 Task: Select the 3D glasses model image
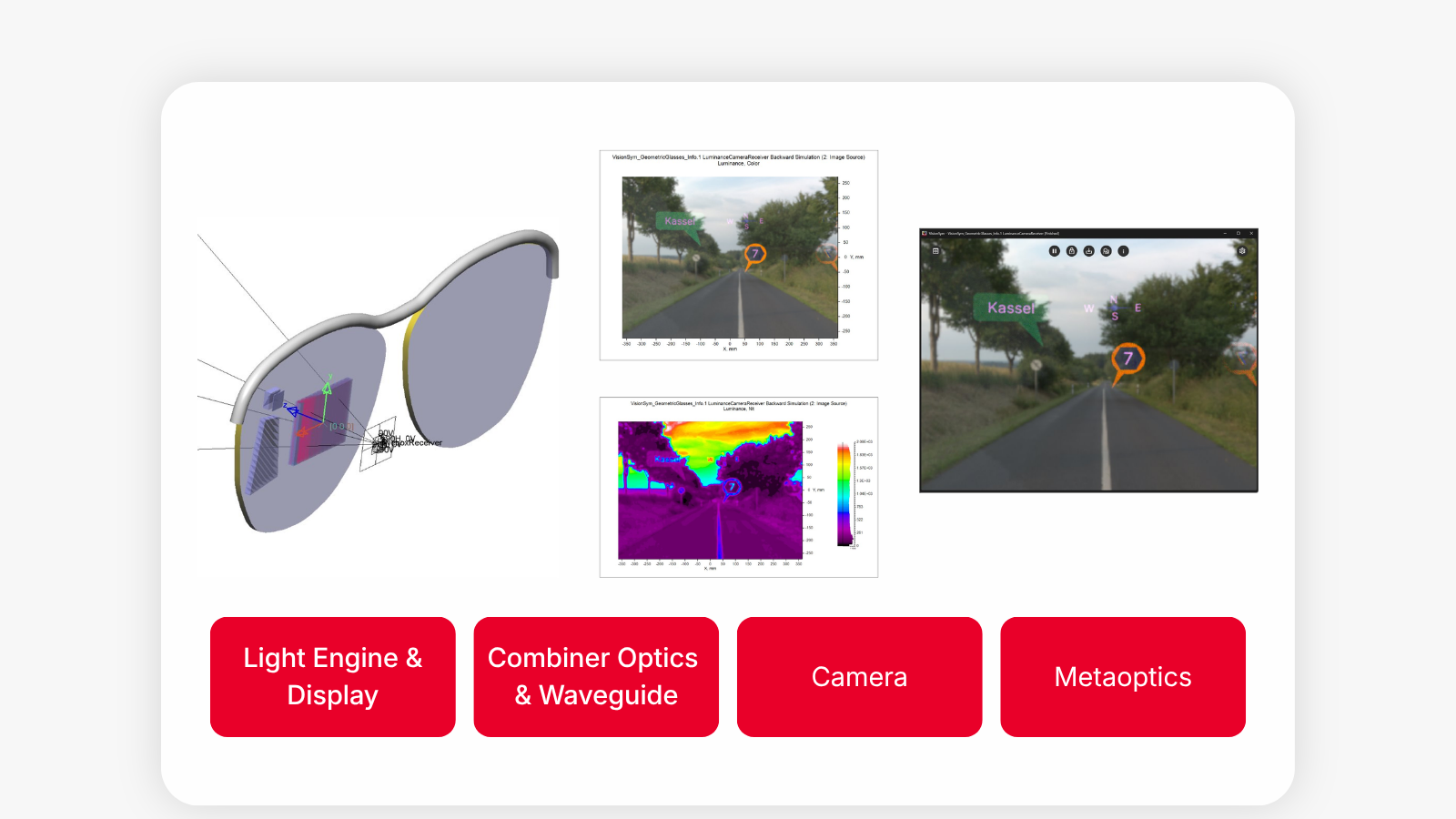pyautogui.click(x=379, y=381)
